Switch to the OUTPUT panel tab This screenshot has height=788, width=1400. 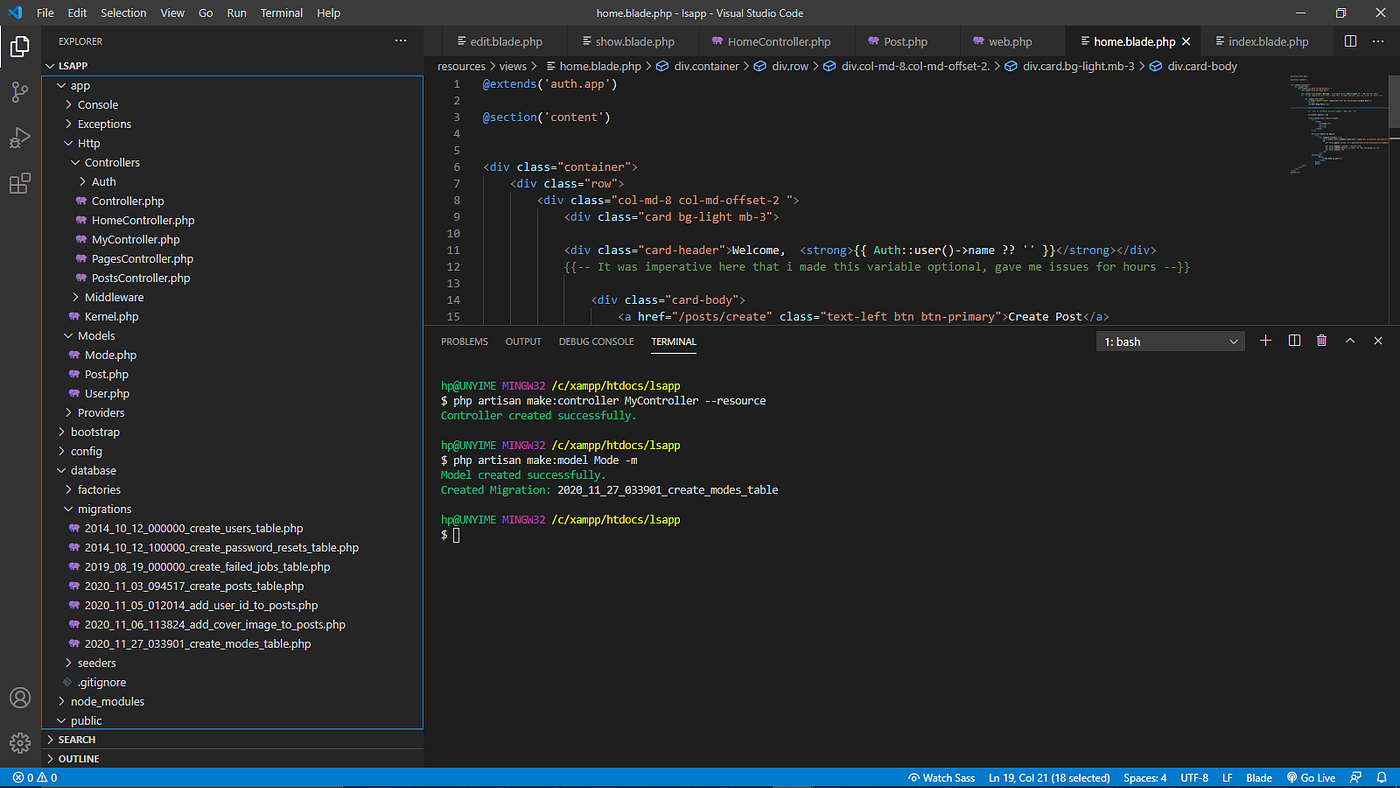point(523,342)
